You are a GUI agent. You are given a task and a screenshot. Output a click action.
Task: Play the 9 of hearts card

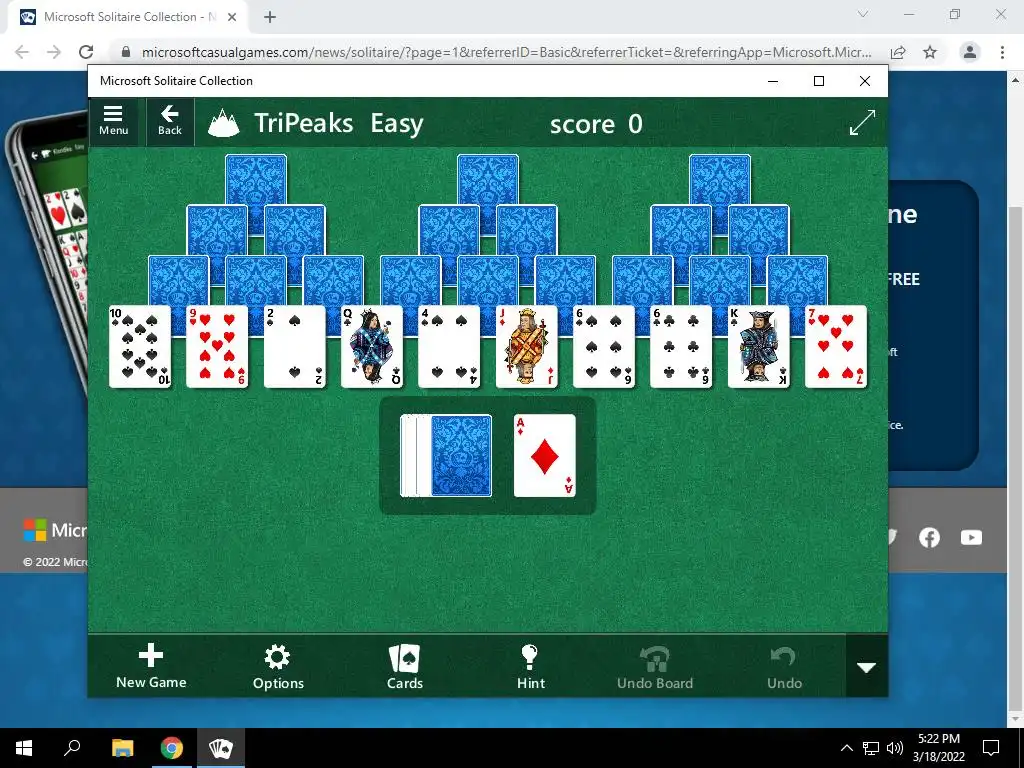tap(217, 347)
